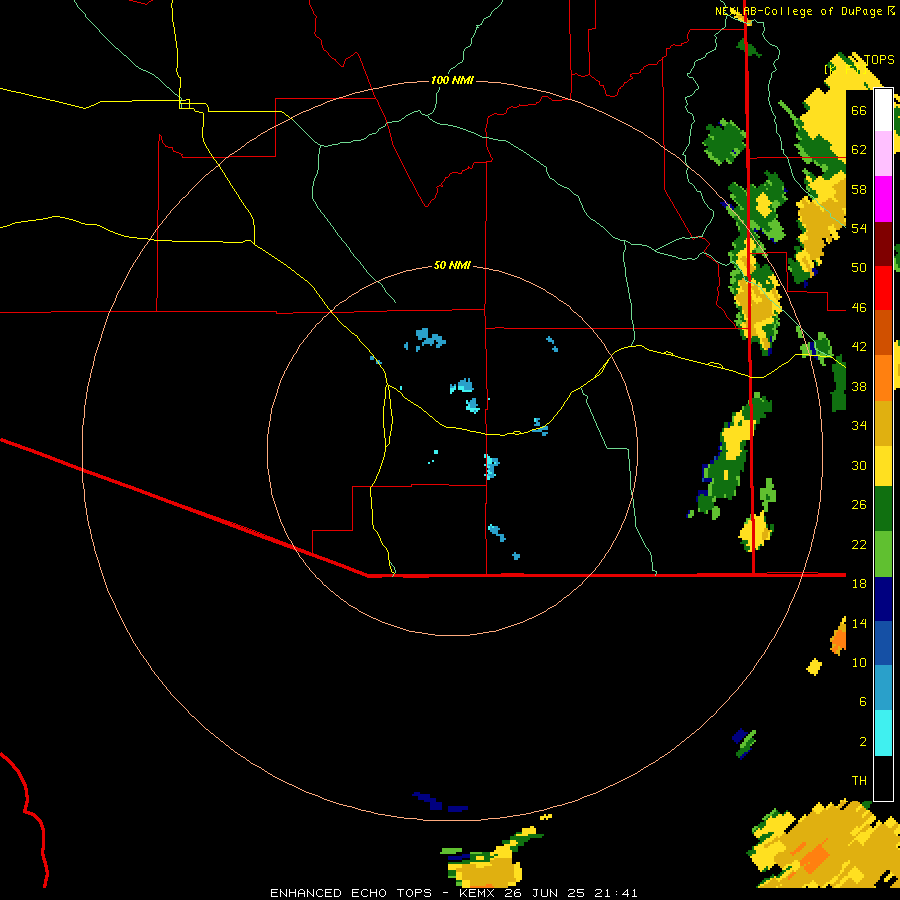Click the "TOPS" legend title
This screenshot has width=900, height=900.
879,60
